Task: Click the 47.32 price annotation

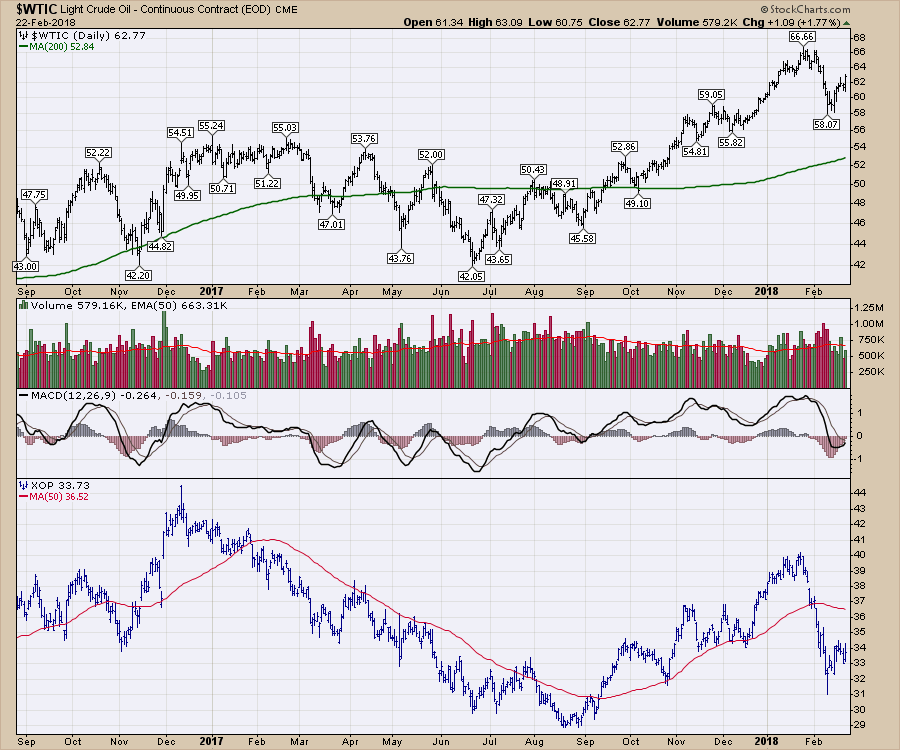Action: pos(491,200)
